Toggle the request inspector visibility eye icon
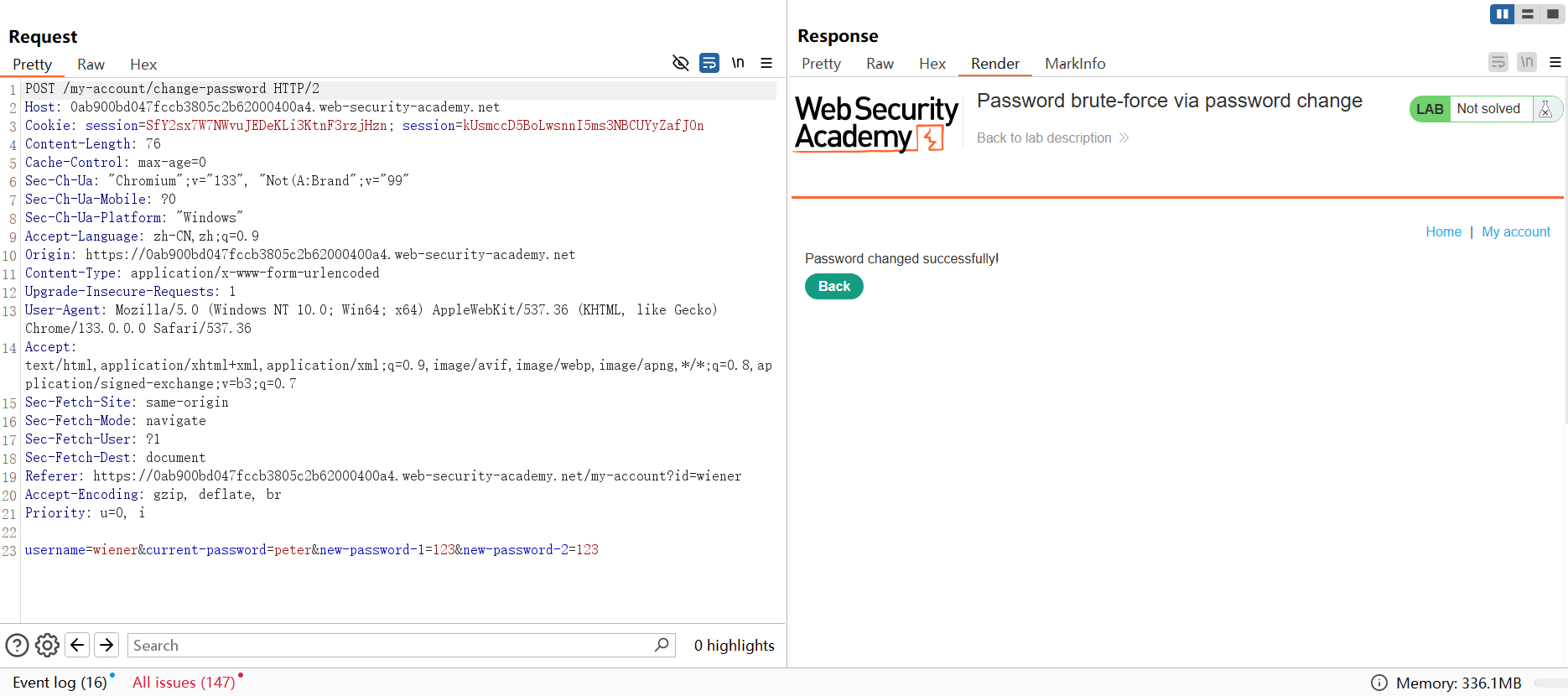The width and height of the screenshot is (1568, 696). (680, 63)
